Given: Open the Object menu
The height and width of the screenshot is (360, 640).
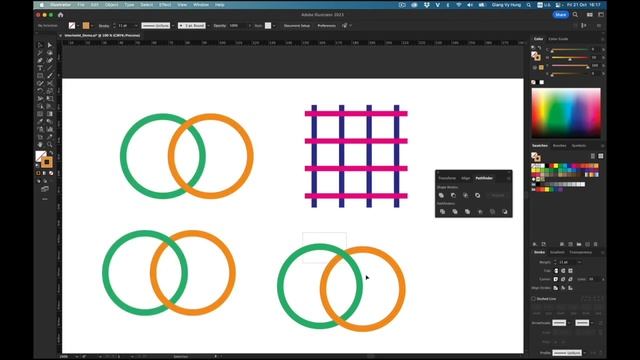Looking at the screenshot, I should pos(111,5).
